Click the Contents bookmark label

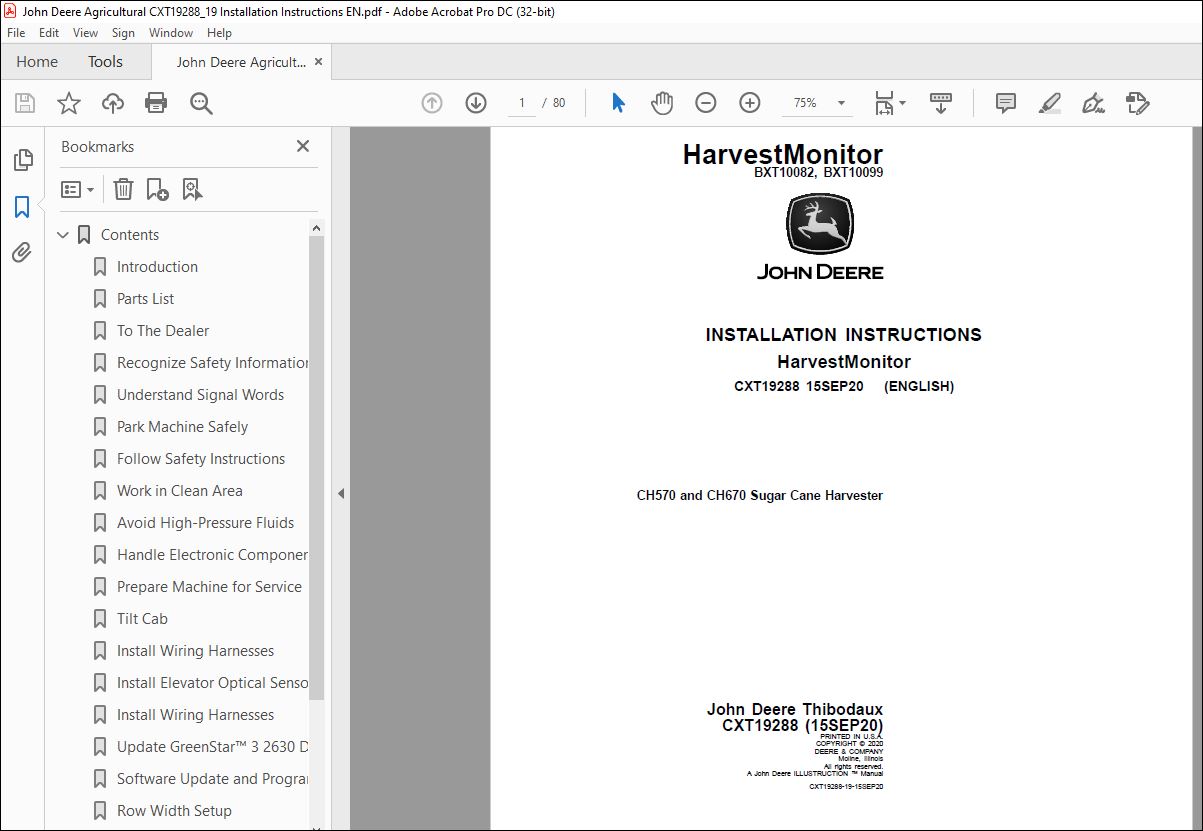130,235
